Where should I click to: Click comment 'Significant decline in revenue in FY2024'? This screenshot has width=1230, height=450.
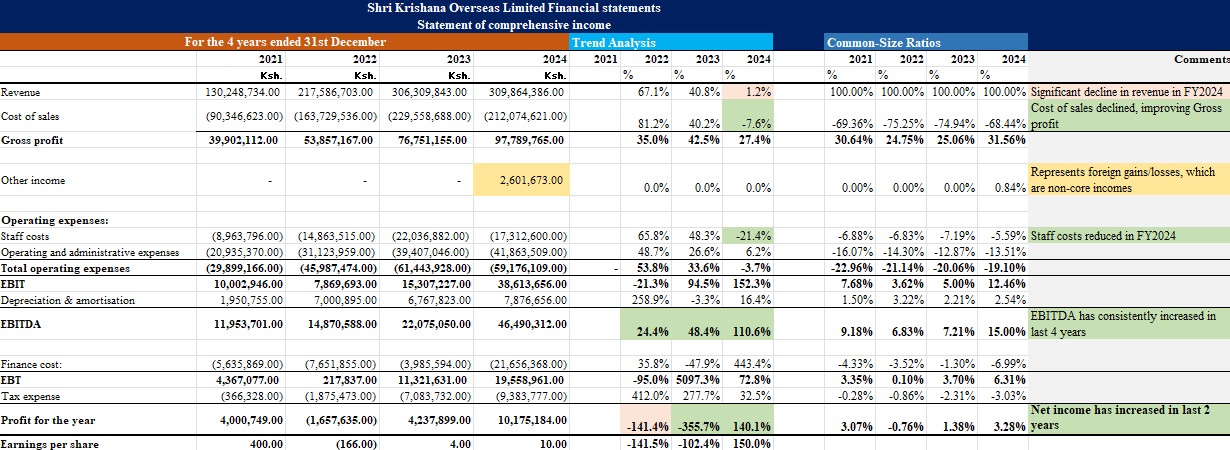click(1128, 92)
